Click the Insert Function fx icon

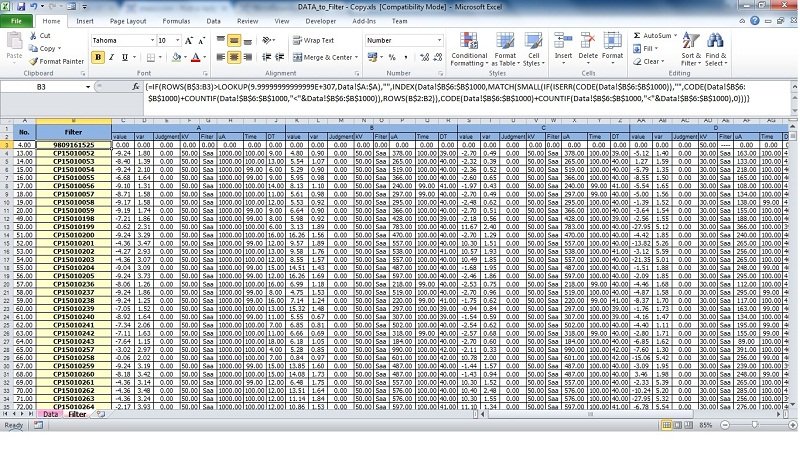click(137, 88)
